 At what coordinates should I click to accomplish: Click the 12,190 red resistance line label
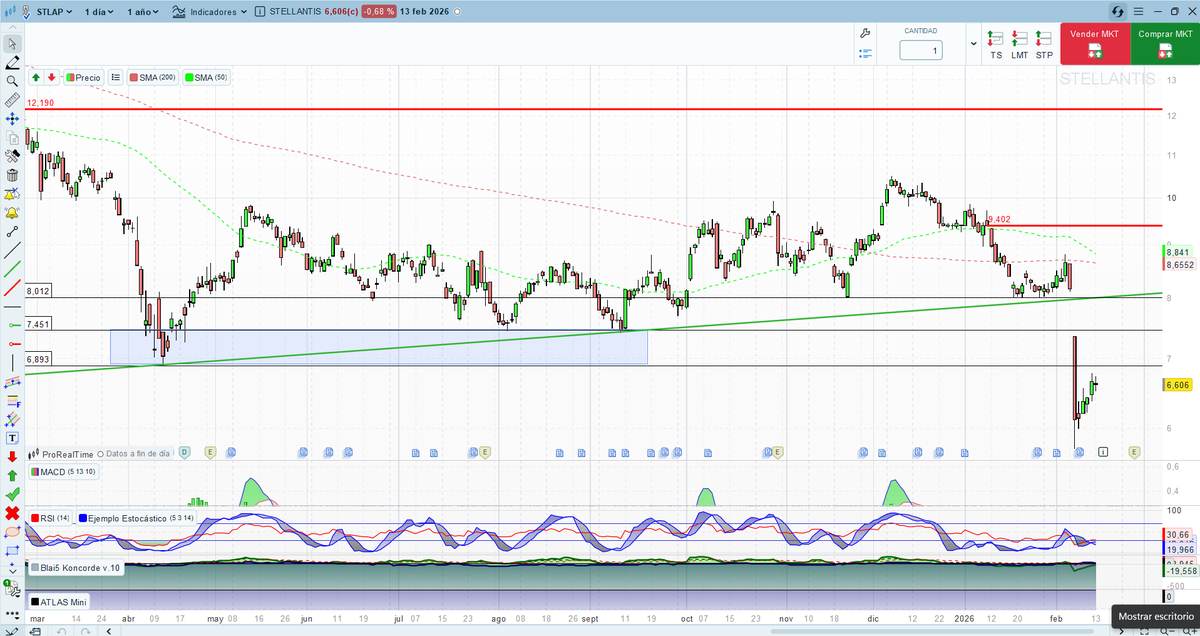pos(40,103)
